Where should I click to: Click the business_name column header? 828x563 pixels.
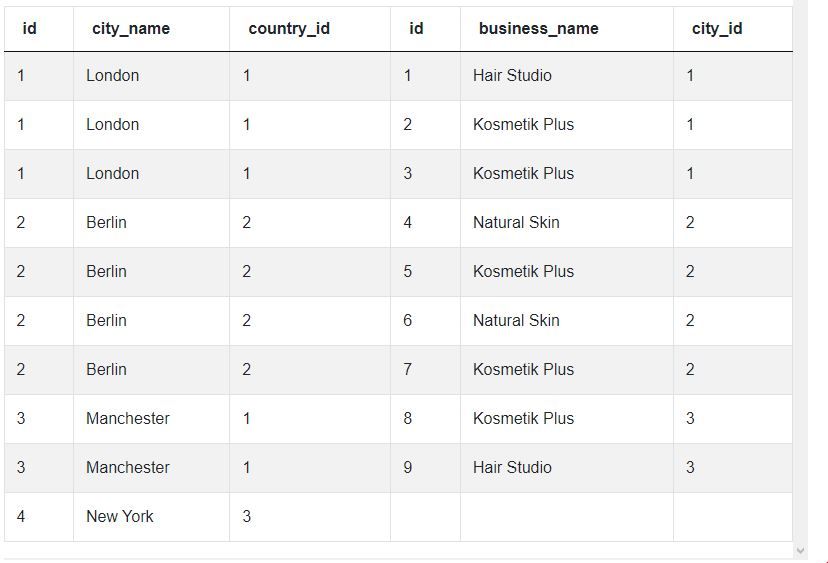pos(538,29)
